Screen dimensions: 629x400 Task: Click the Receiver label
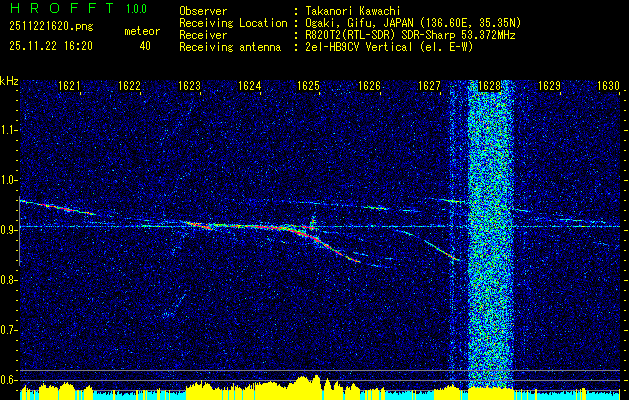tap(203, 35)
